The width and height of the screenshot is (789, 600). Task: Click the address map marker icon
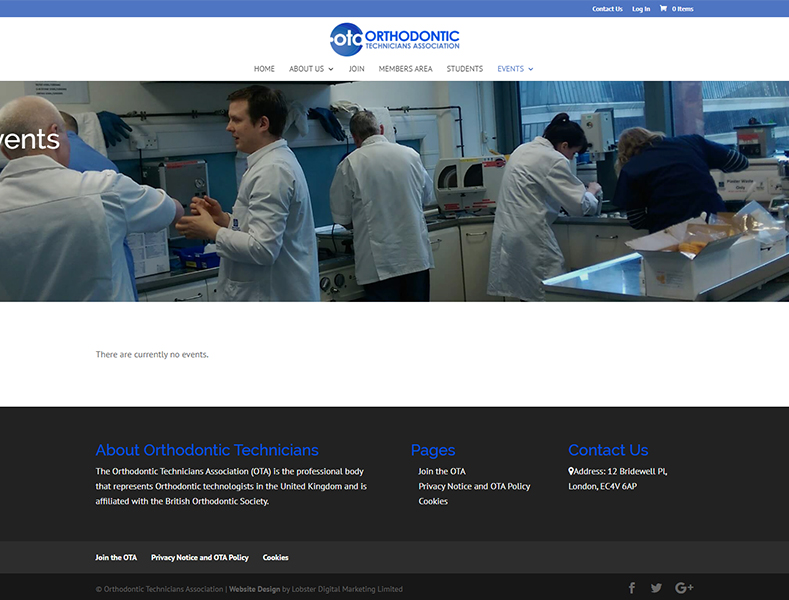point(571,471)
